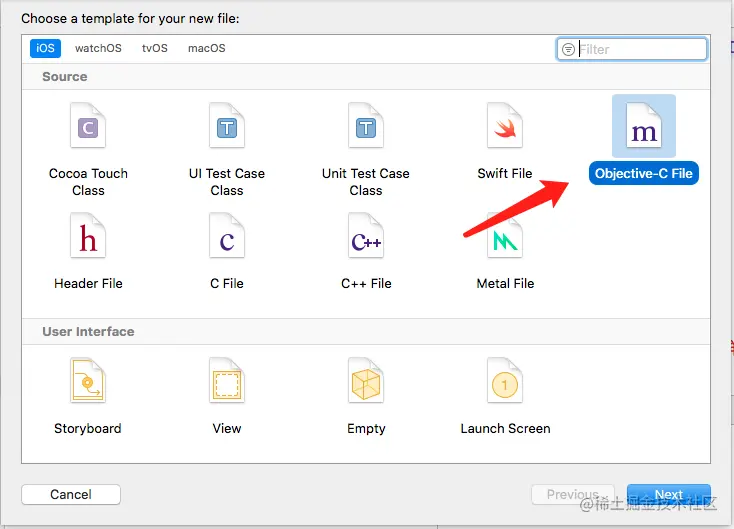Select the Swift File template icon

(x=505, y=125)
